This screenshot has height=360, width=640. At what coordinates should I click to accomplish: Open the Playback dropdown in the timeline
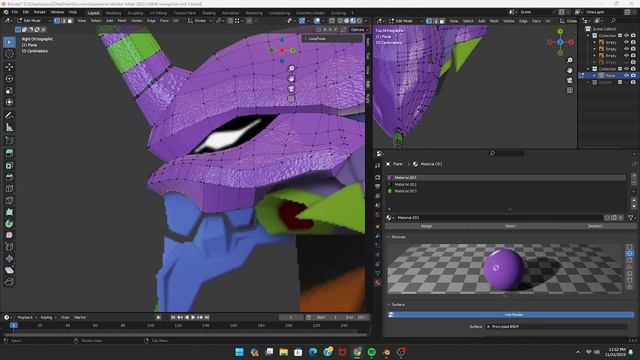point(27,317)
